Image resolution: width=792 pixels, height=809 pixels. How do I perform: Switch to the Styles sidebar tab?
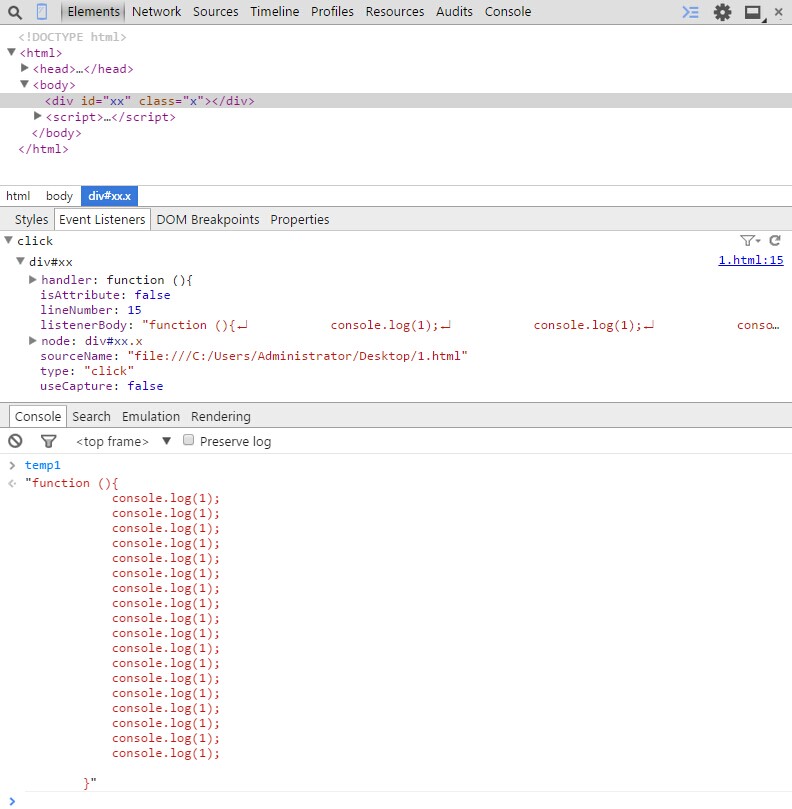31,220
